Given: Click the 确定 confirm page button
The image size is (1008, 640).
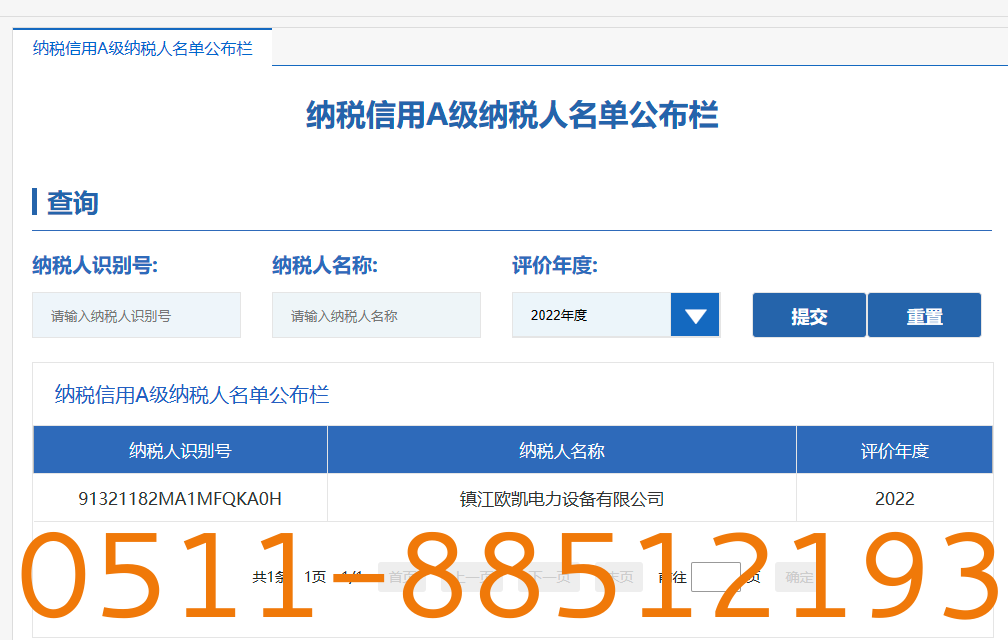Looking at the screenshot, I should tap(799, 577).
